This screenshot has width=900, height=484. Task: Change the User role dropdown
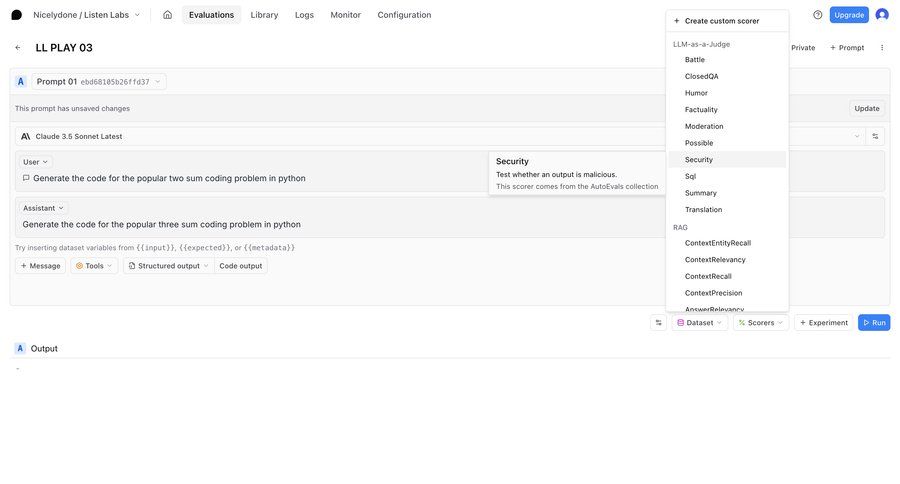click(35, 162)
